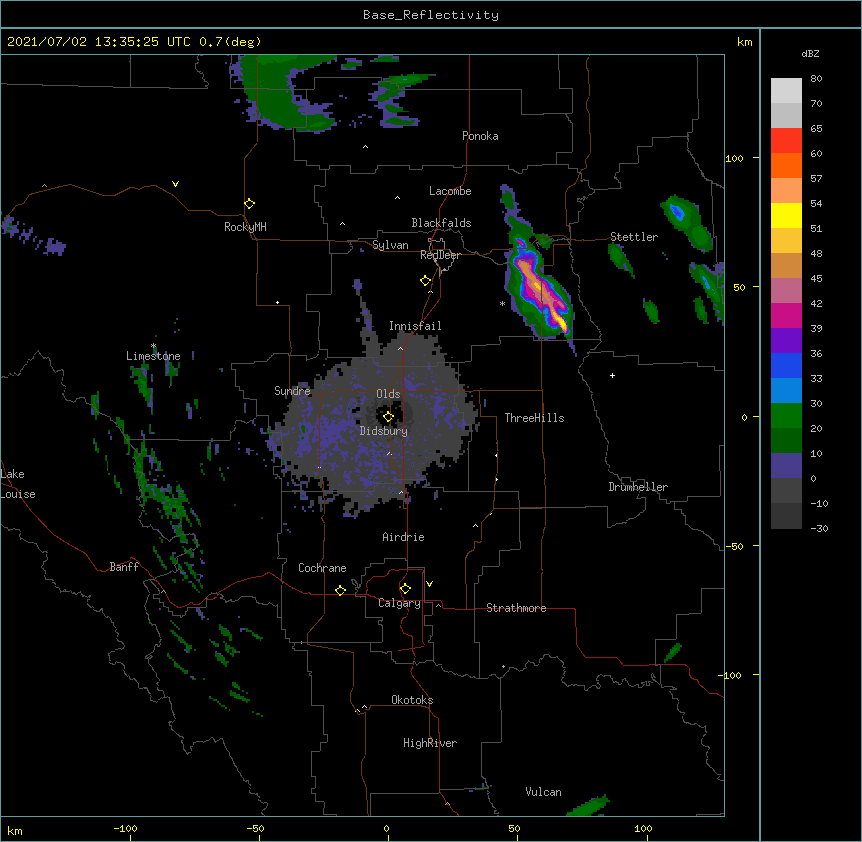862x842 pixels.
Task: Click the Limestone label
Action: click(153, 356)
